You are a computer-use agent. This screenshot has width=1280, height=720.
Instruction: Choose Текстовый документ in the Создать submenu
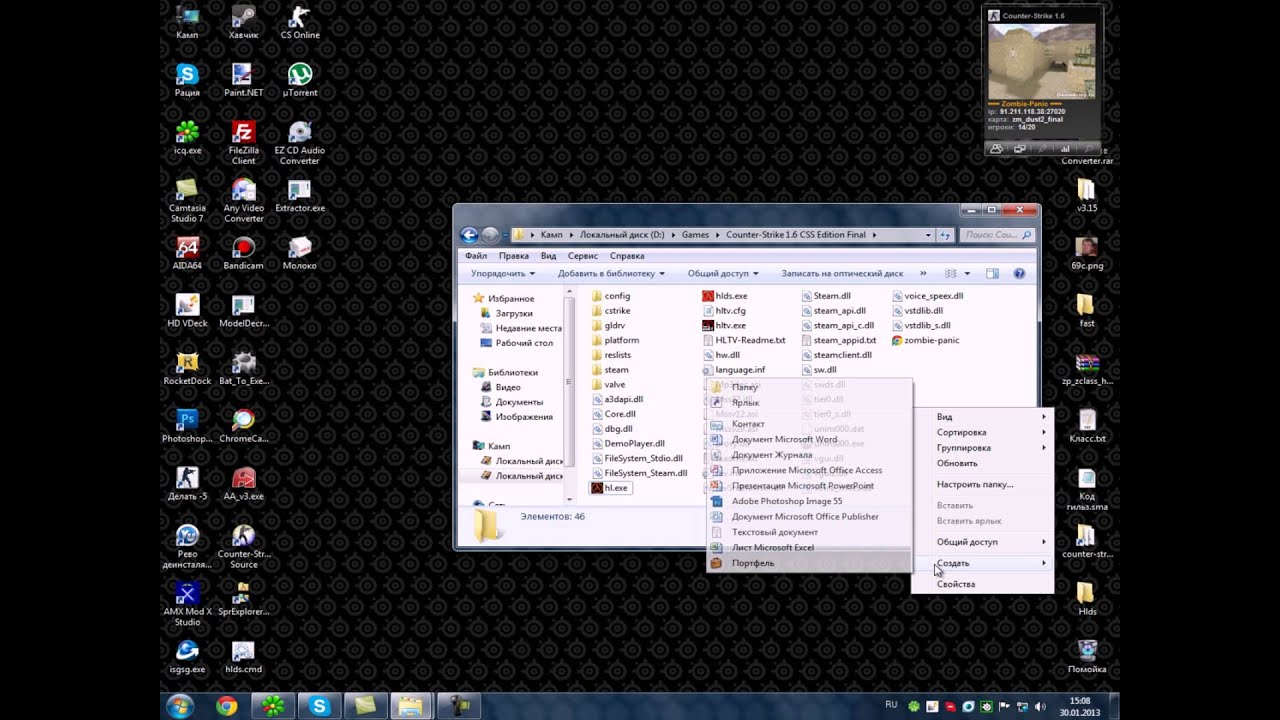809,532
